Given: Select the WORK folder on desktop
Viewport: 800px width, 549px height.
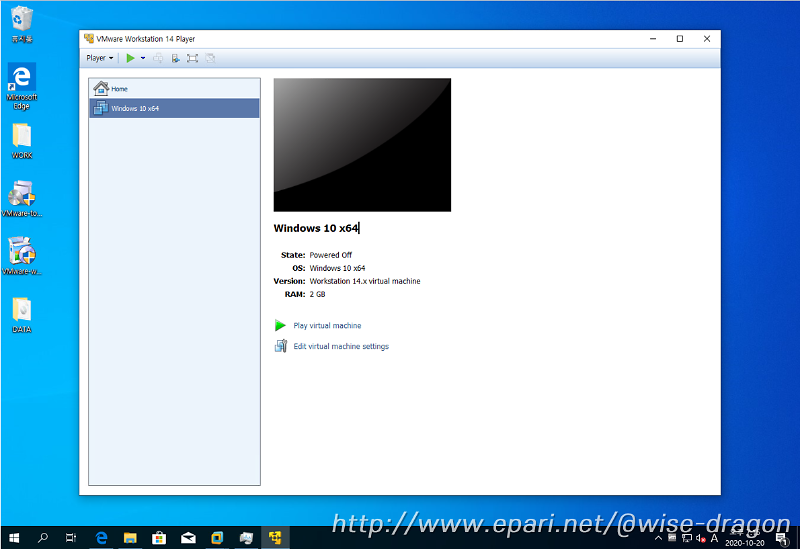Looking at the screenshot, I should click(22, 141).
